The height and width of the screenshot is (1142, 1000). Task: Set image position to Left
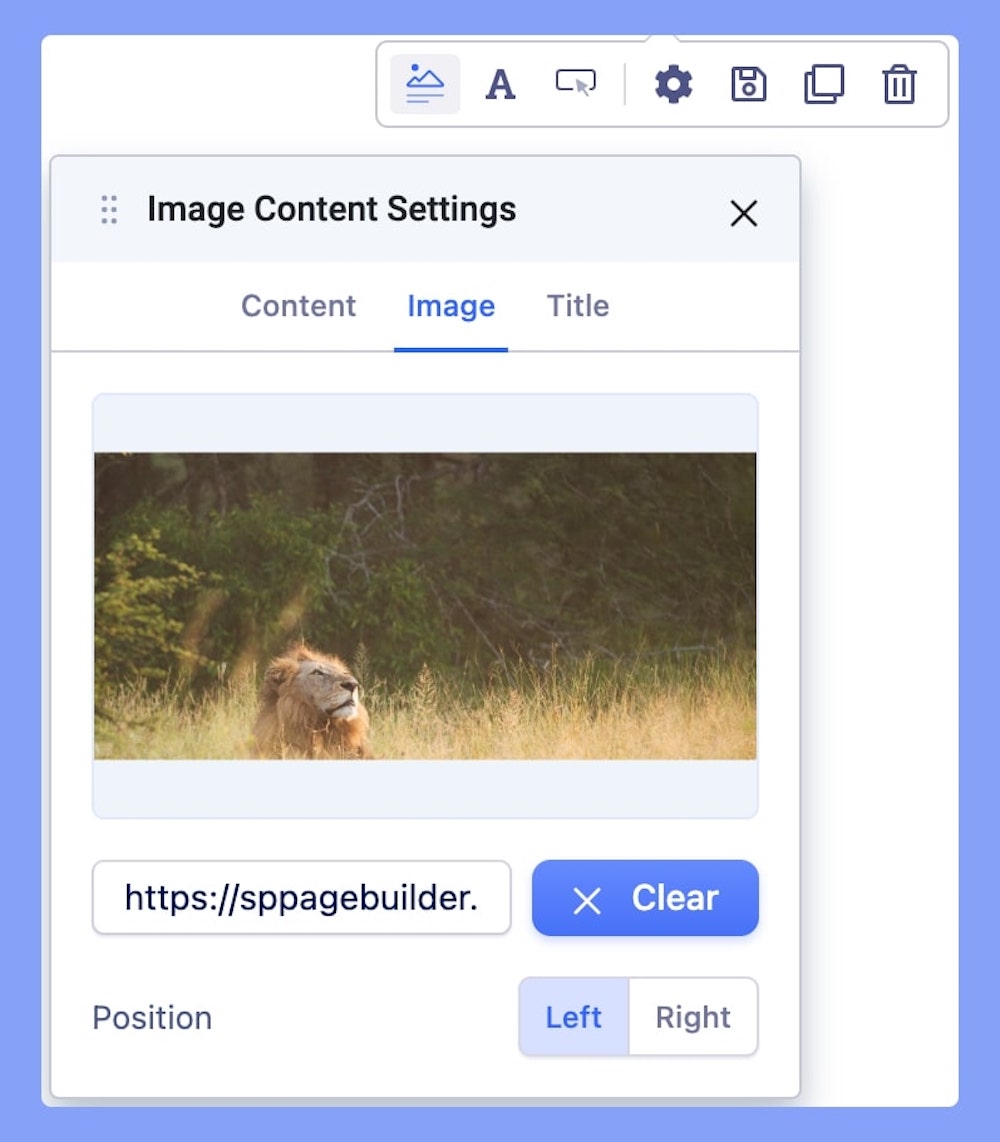[574, 1017]
